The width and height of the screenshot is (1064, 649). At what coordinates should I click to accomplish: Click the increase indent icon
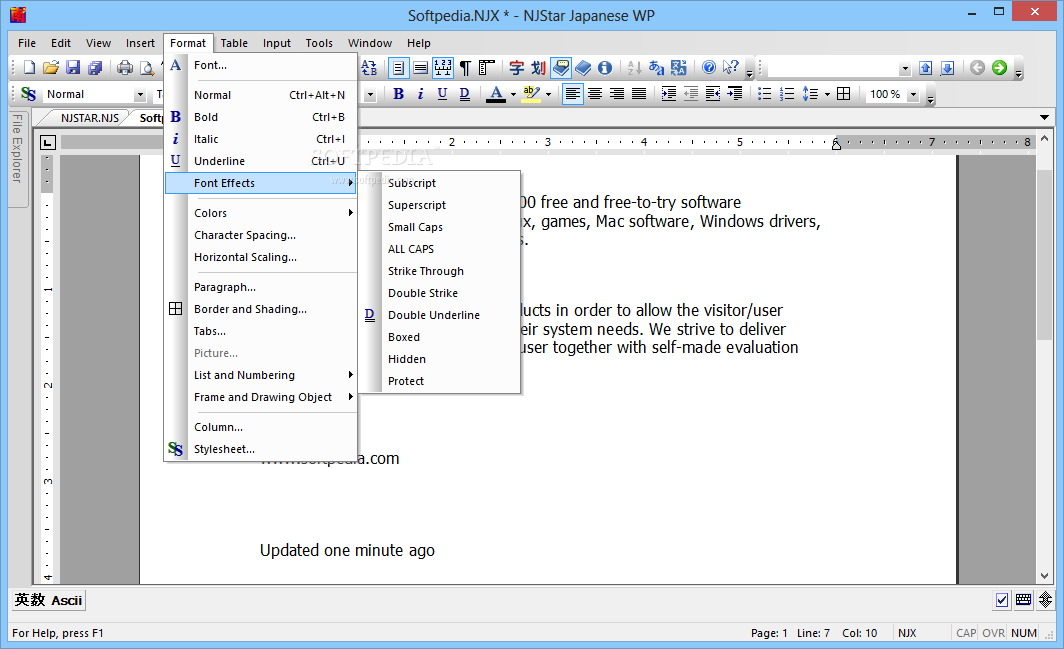tap(669, 94)
